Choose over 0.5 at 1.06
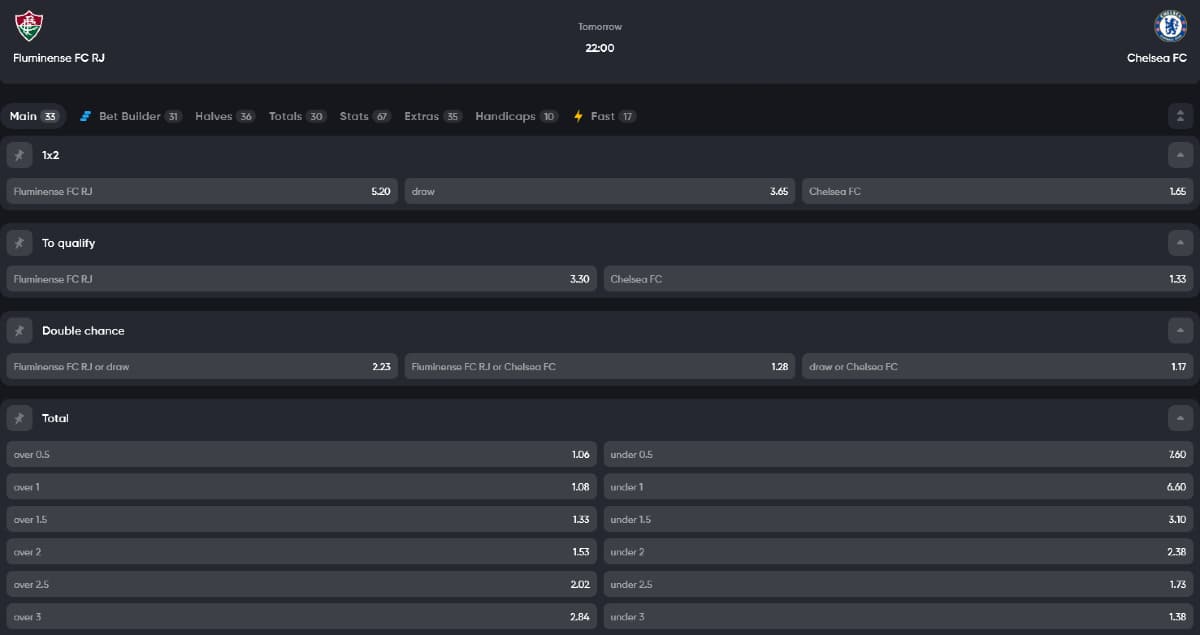Screen dimensions: 1200x635 (302, 454)
